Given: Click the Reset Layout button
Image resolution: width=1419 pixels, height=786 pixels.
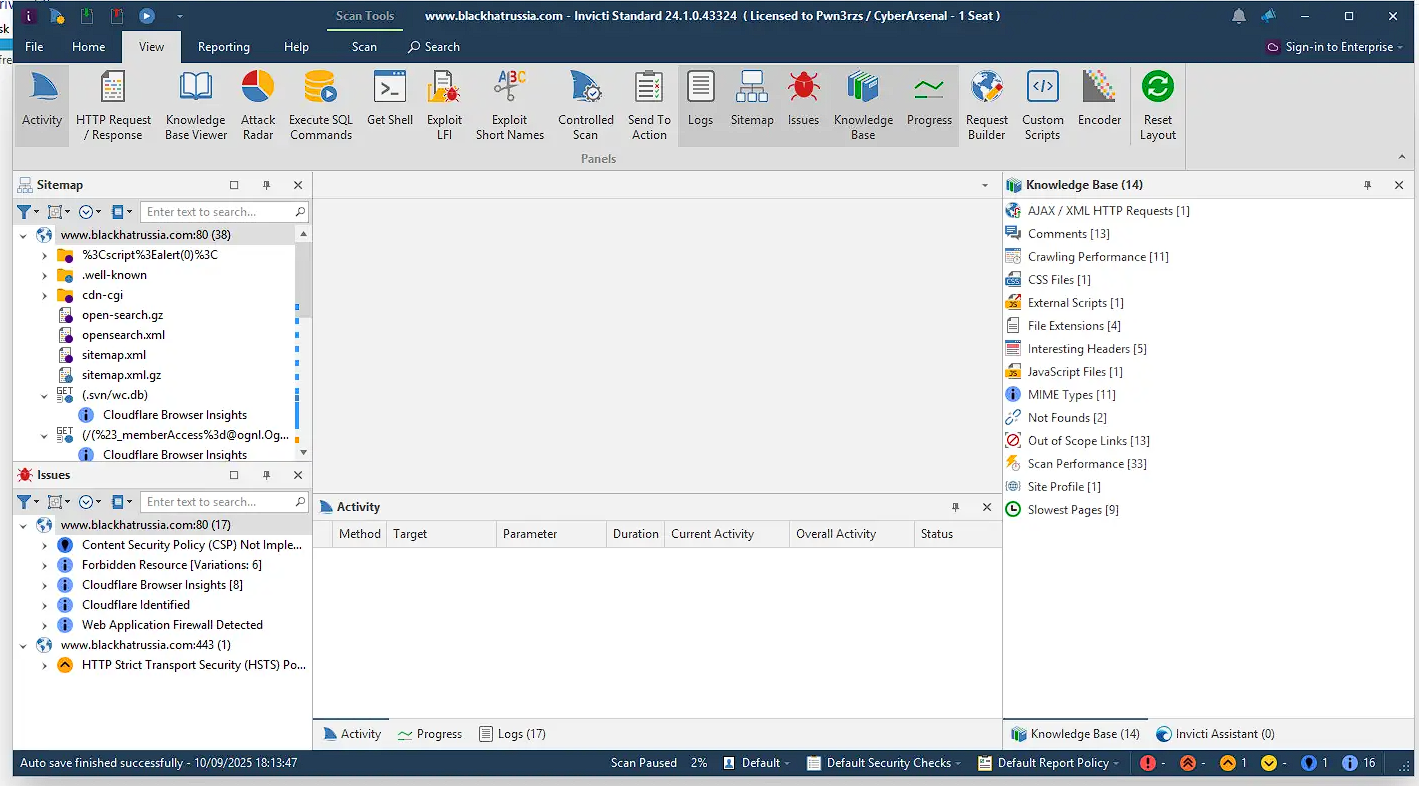Looking at the screenshot, I should click(1158, 105).
